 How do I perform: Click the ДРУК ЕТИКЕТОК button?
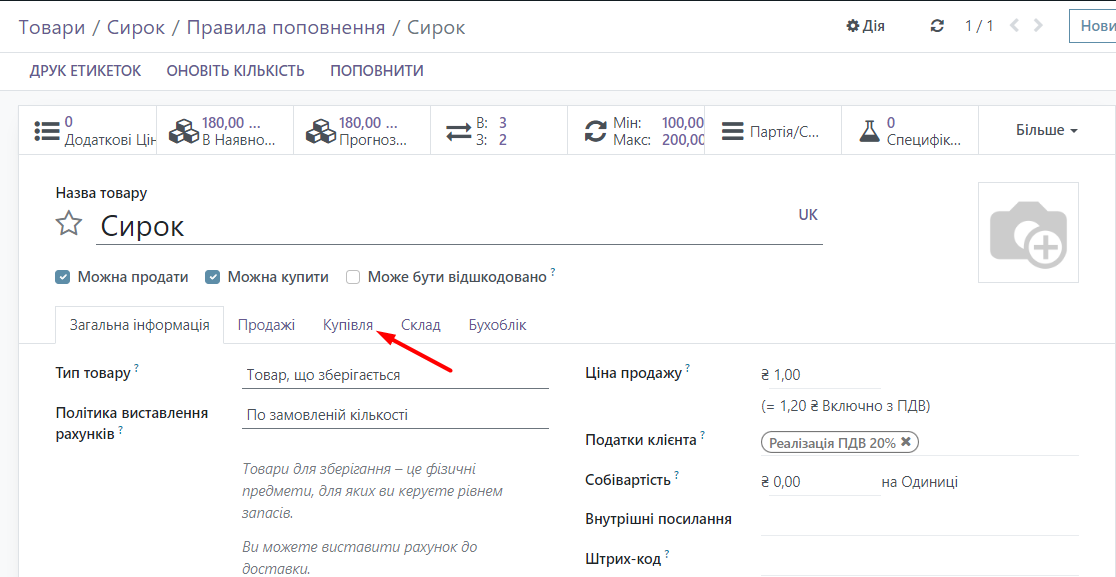click(x=85, y=71)
